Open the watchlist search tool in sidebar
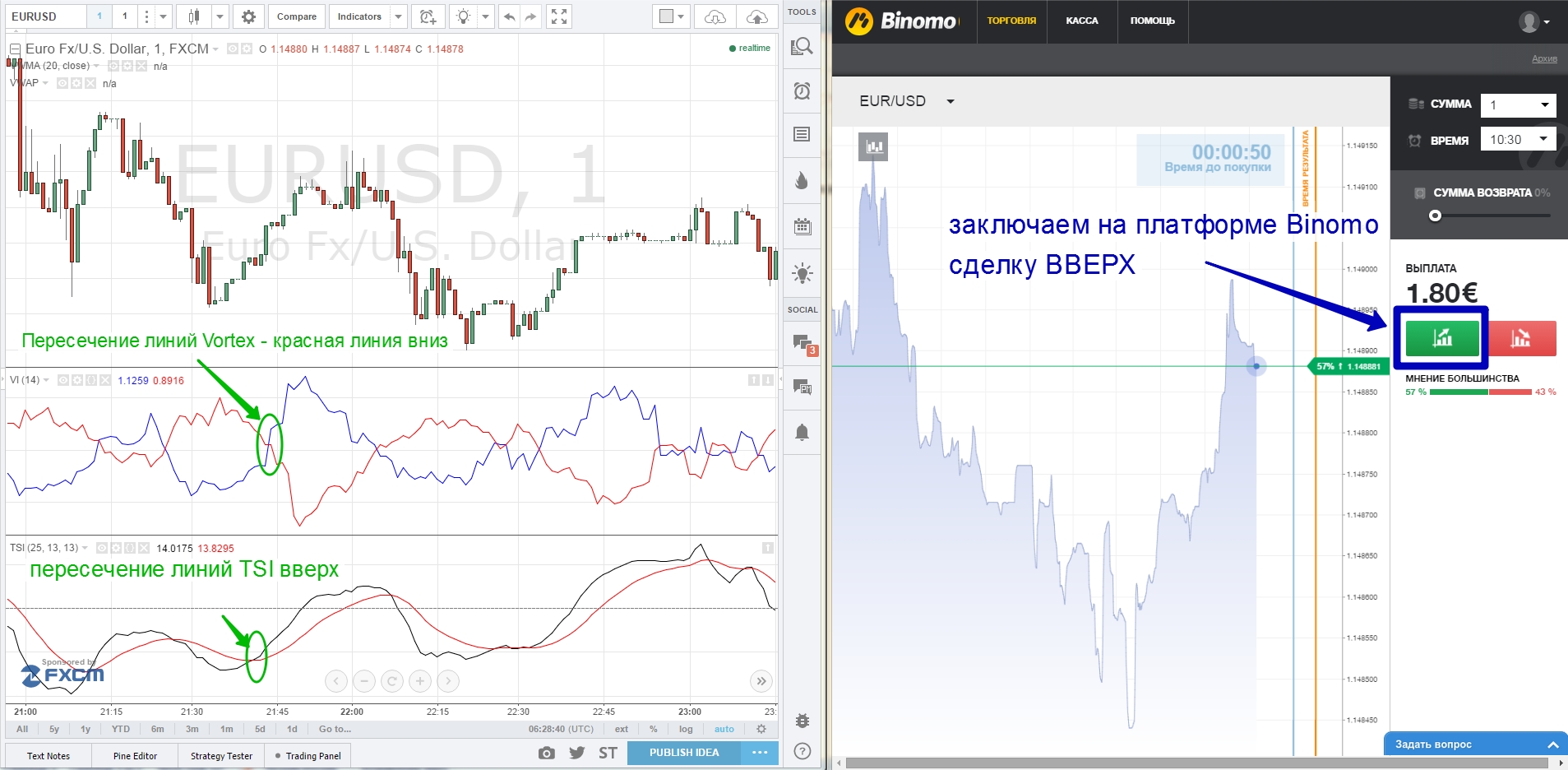This screenshot has width=1568, height=770. [x=802, y=46]
